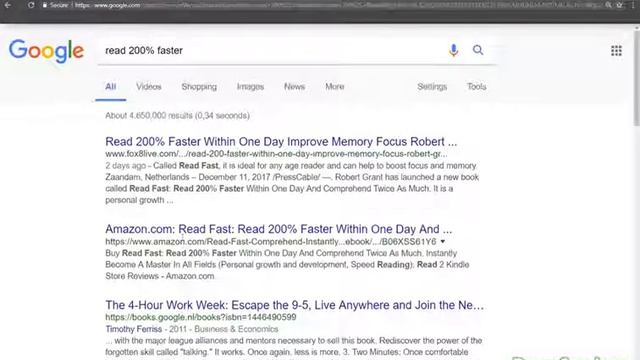Click the 'About 4.650.000 results' text
Image resolution: width=640 pixels, height=360 pixels.
pyautogui.click(x=177, y=116)
